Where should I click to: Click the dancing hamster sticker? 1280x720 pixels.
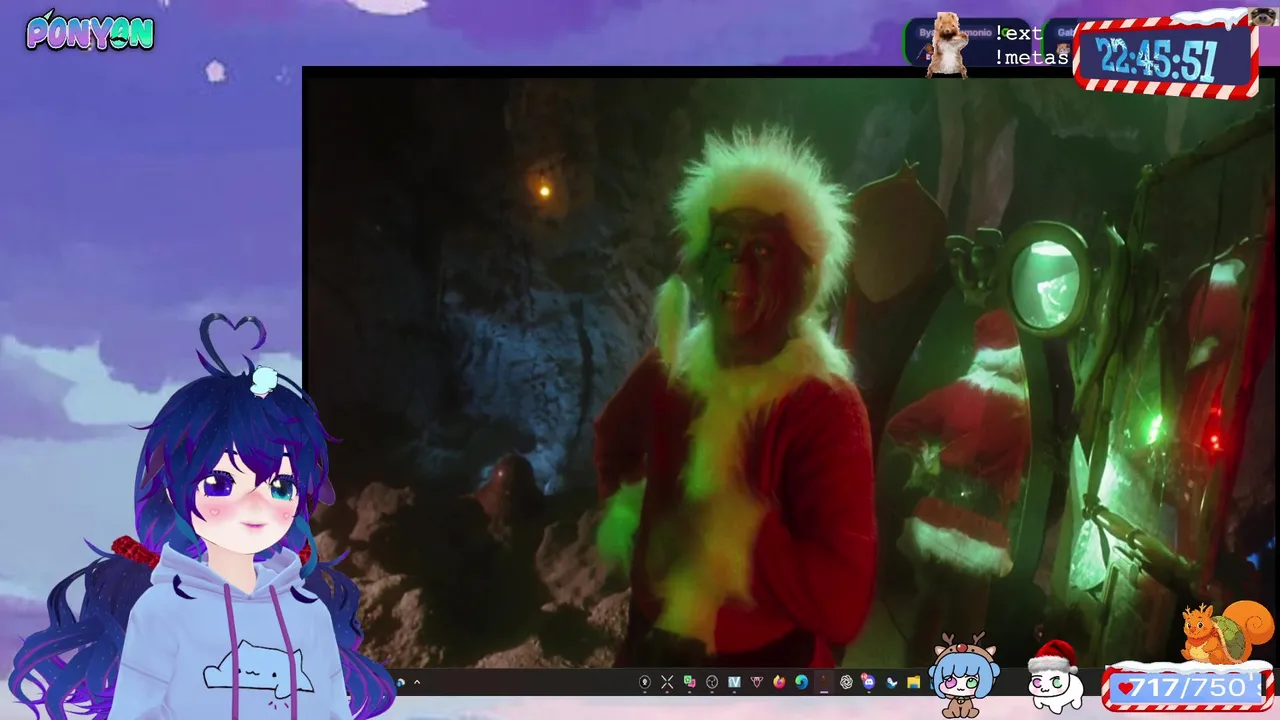click(946, 45)
